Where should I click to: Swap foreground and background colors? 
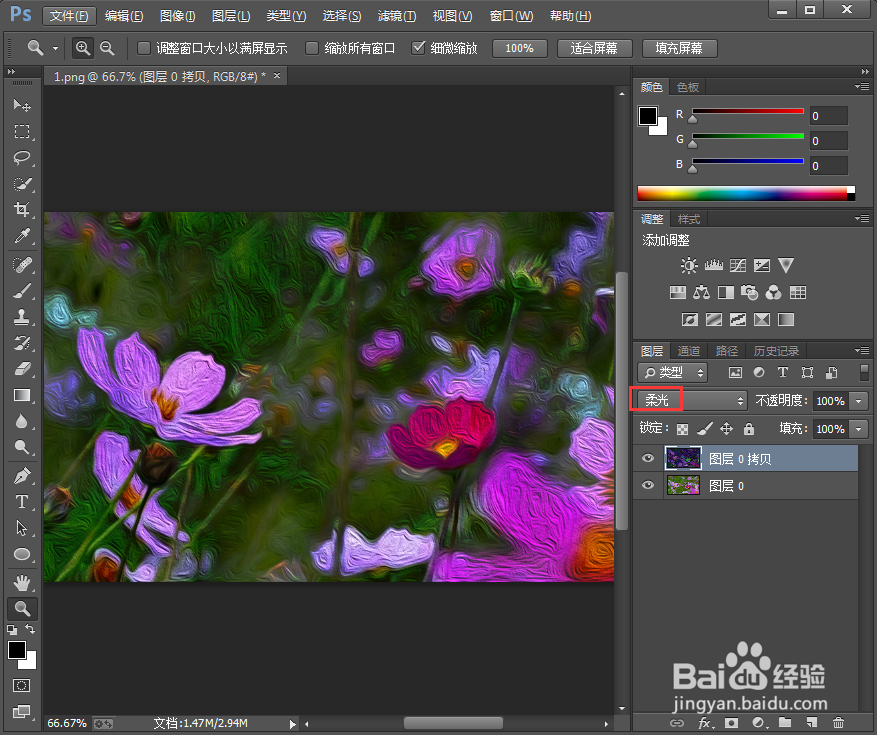tap(30, 629)
